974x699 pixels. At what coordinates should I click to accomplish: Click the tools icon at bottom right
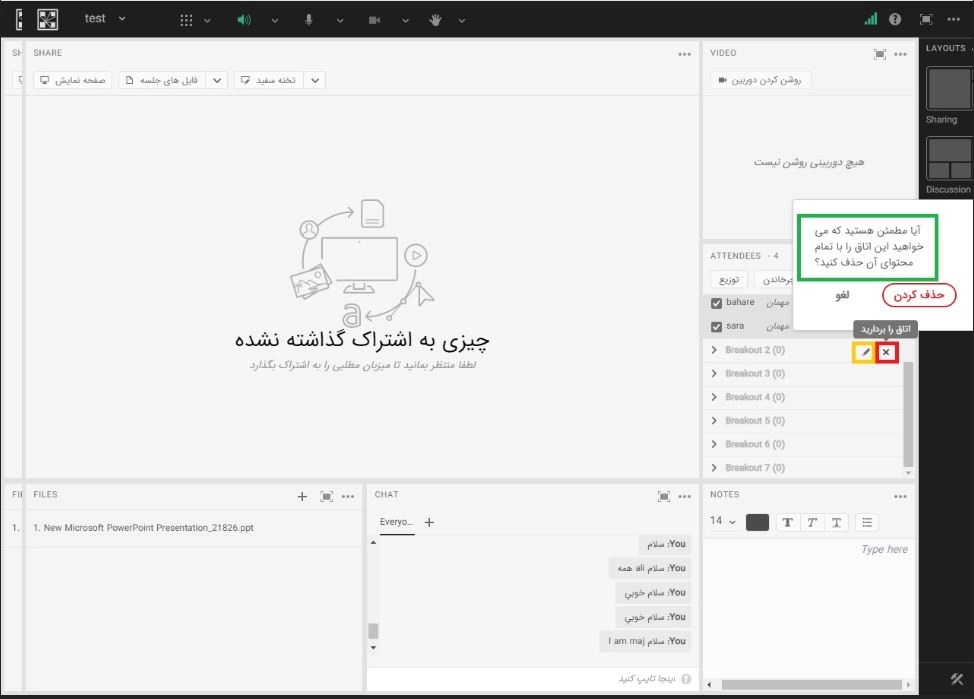tap(957, 679)
